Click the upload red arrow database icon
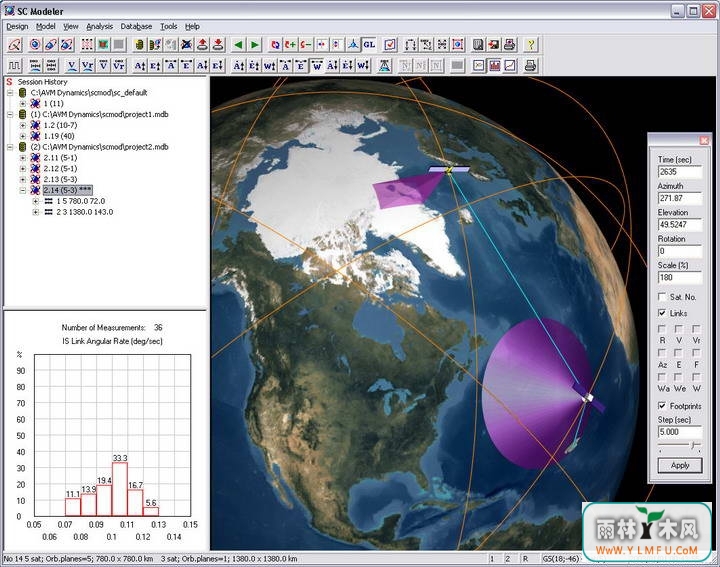720x567 pixels. (x=202, y=45)
